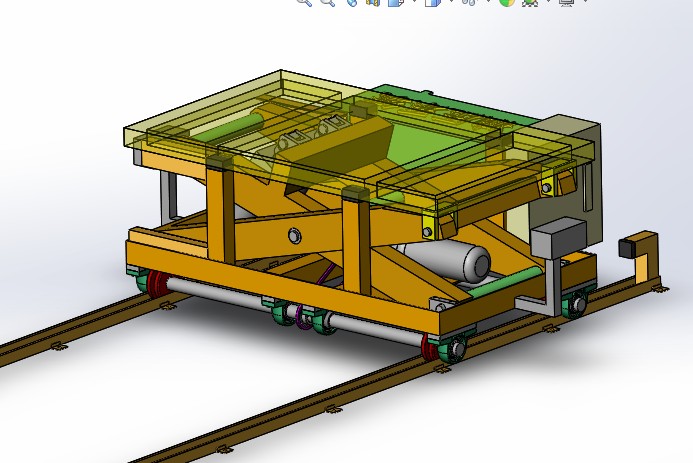
Task: Select the Zoom to Area magnifier icon
Action: (327, 2)
